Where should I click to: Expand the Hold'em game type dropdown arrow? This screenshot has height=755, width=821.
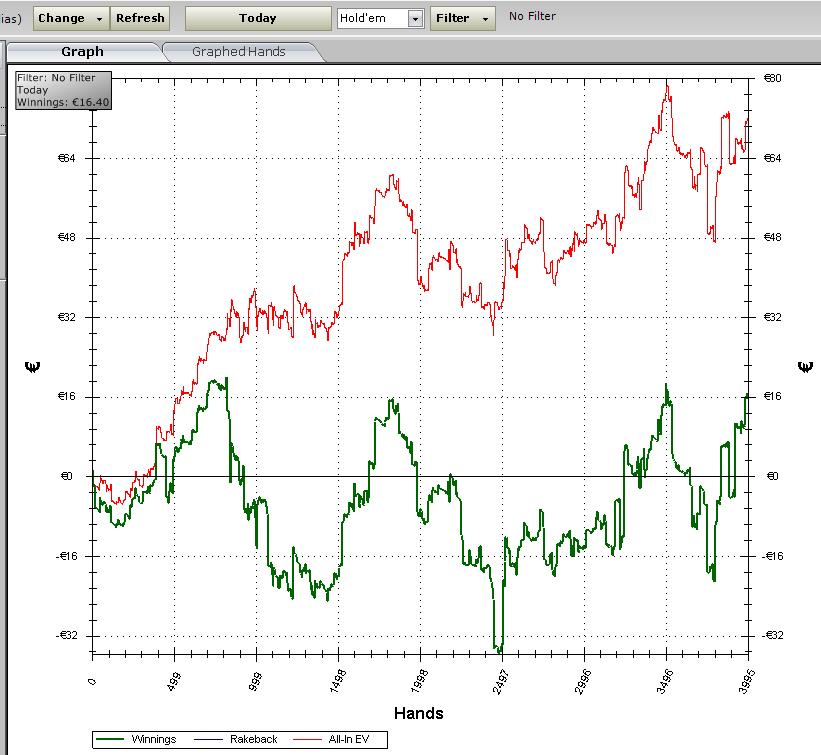click(415, 19)
